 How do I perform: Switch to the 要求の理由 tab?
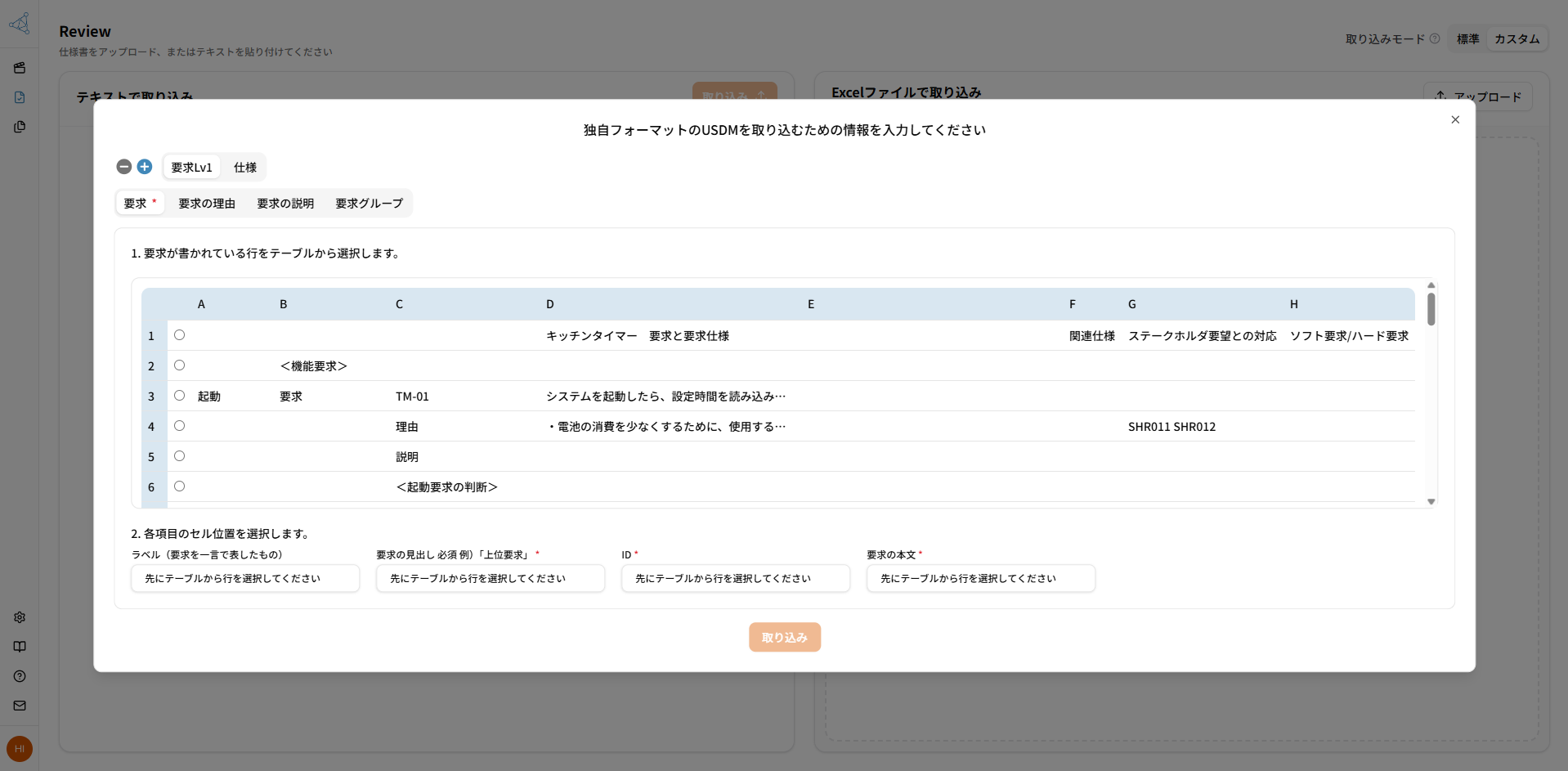207,203
